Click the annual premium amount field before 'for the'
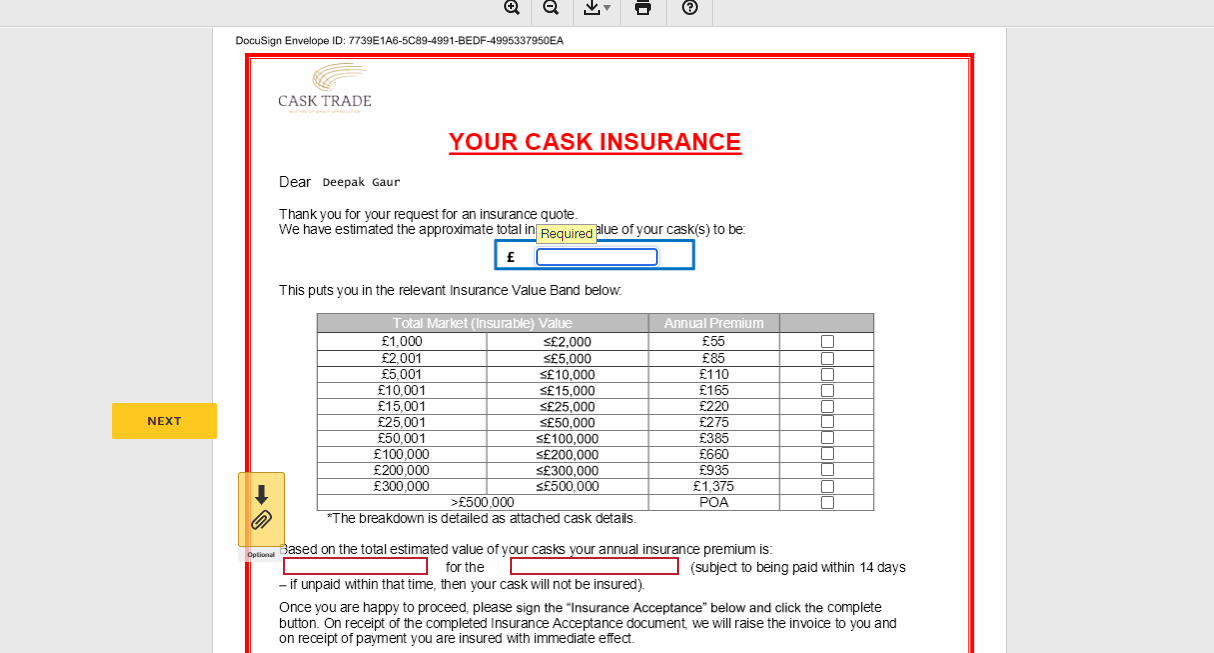 355,566
